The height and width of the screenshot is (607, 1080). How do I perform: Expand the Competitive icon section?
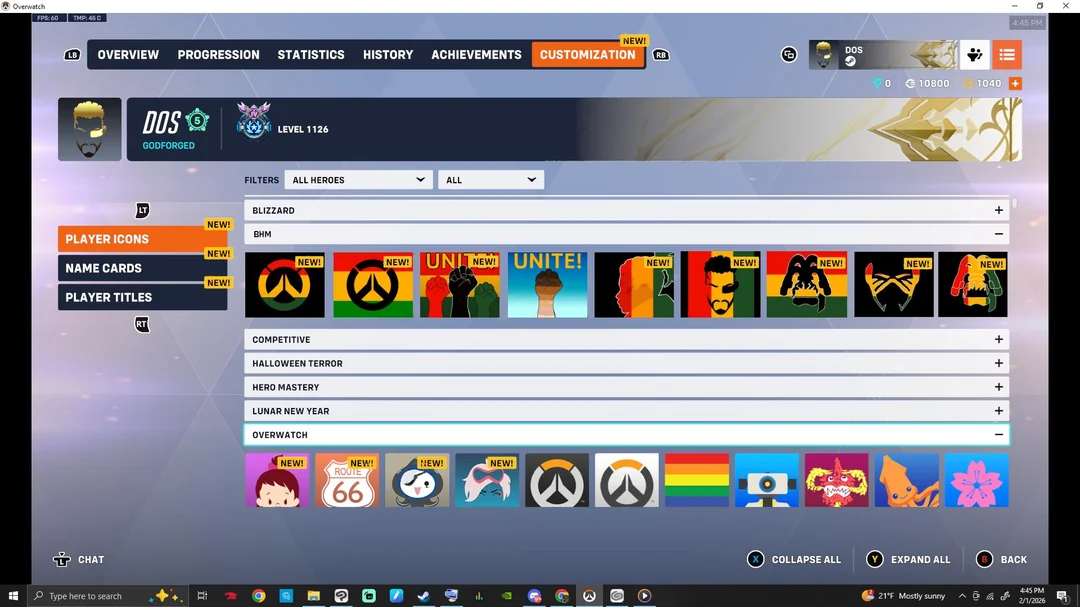tap(627, 340)
